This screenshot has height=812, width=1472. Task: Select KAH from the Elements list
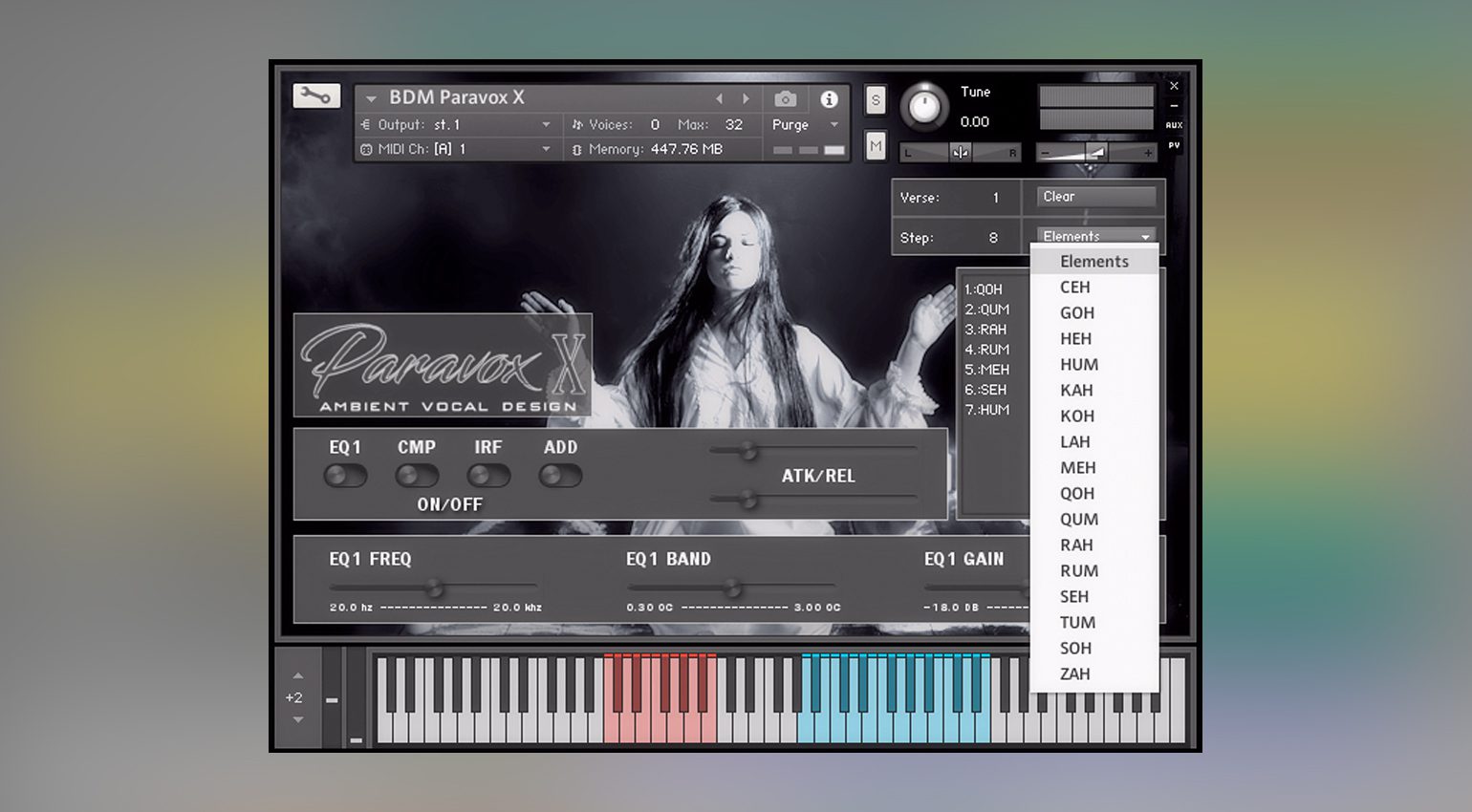pyautogui.click(x=1076, y=390)
